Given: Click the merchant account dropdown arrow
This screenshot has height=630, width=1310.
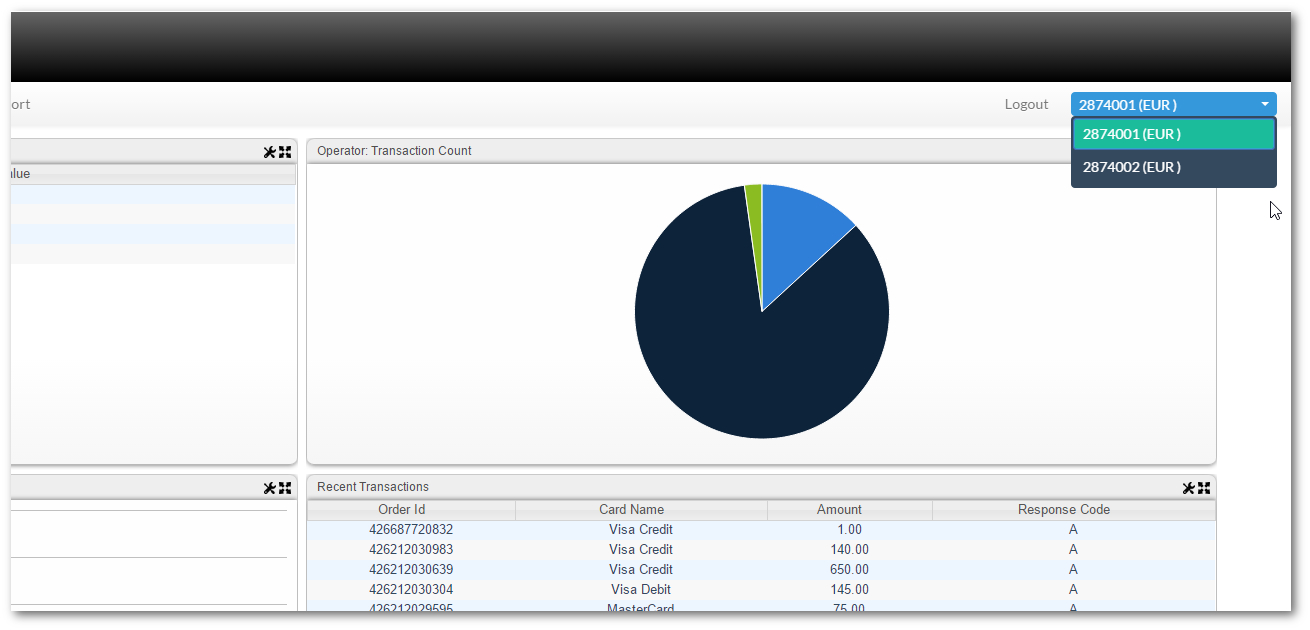Looking at the screenshot, I should [x=1265, y=104].
